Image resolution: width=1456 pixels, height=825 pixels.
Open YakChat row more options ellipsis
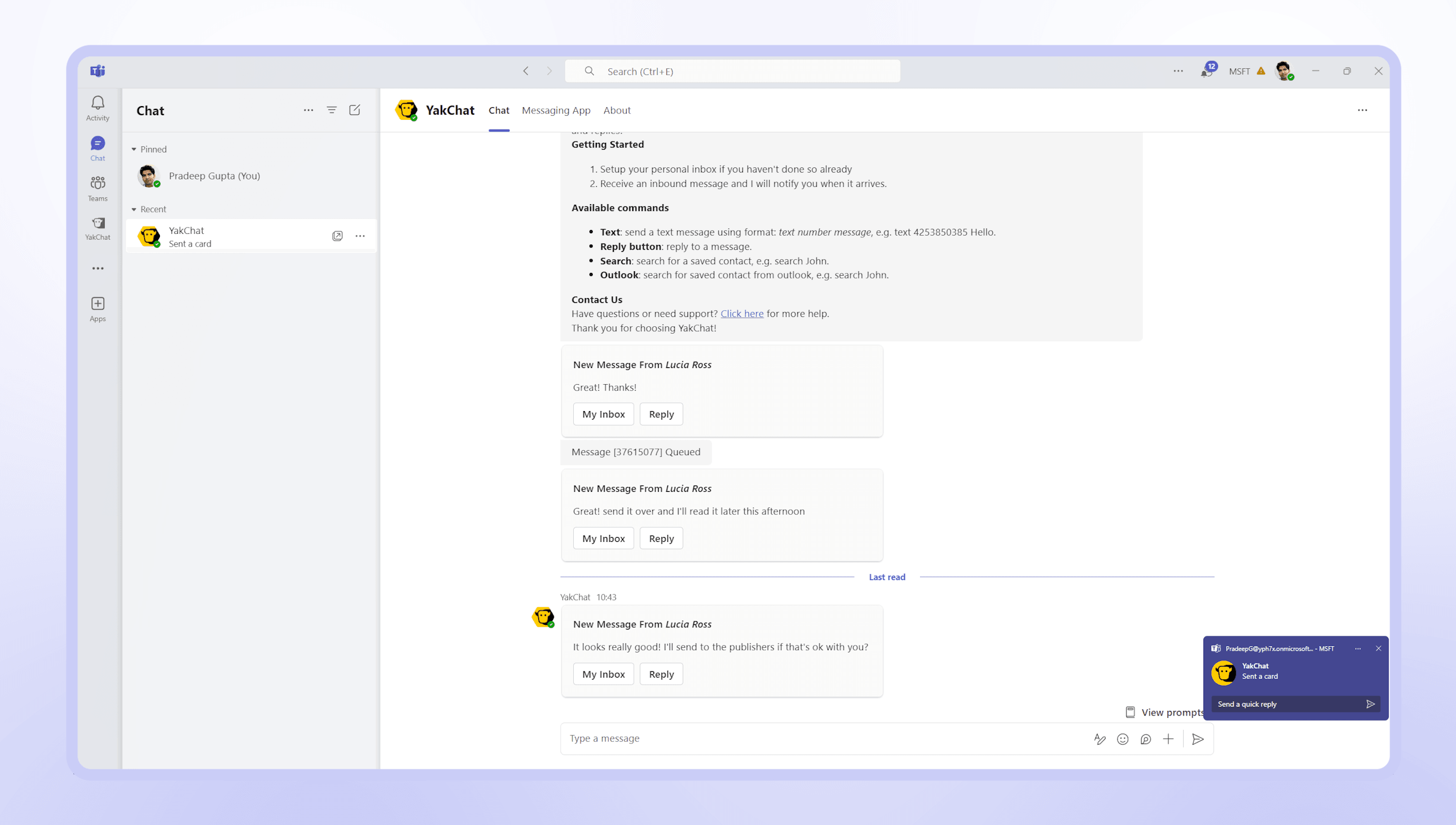360,236
